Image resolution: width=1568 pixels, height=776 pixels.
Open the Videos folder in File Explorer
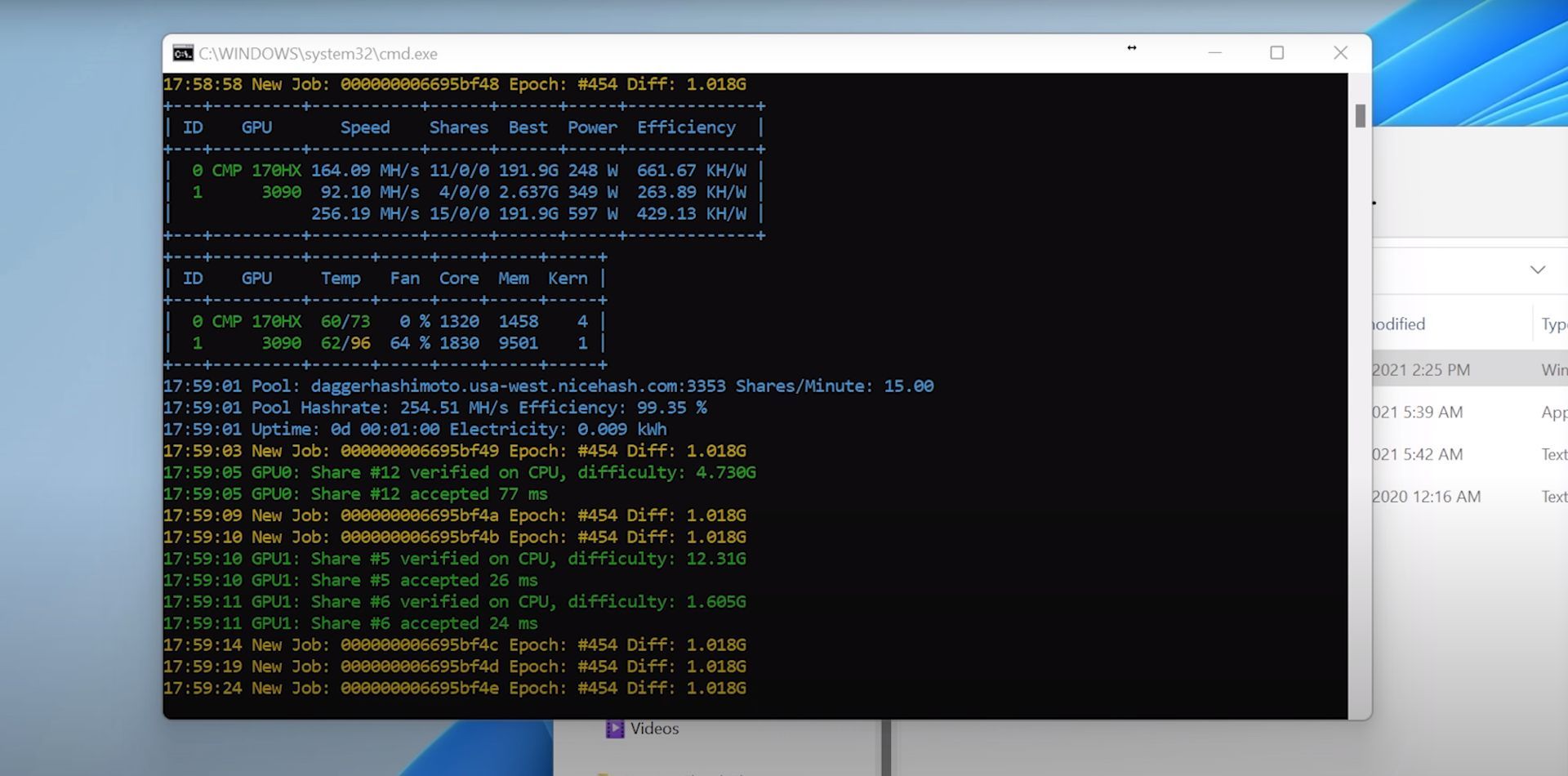654,729
